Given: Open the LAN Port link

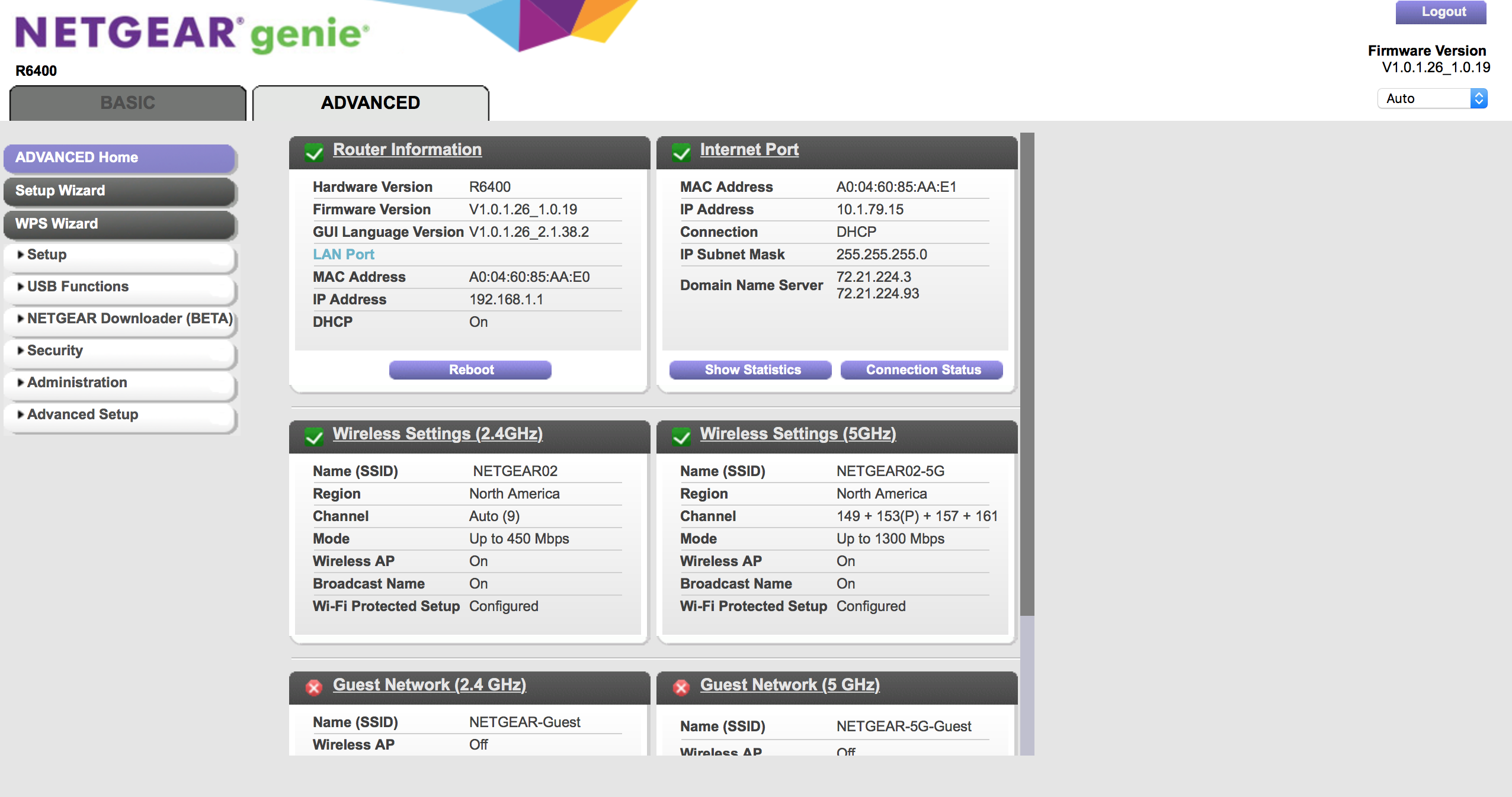Looking at the screenshot, I should [344, 255].
